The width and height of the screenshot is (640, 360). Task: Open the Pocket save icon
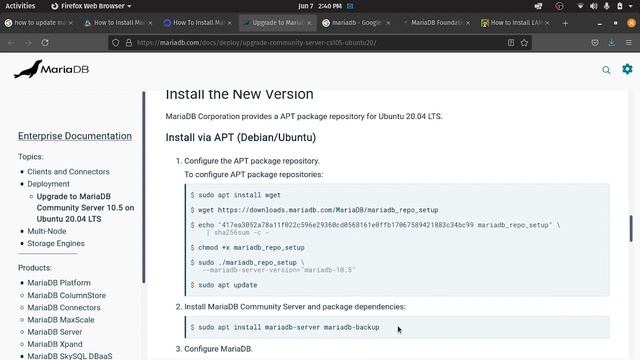click(595, 42)
